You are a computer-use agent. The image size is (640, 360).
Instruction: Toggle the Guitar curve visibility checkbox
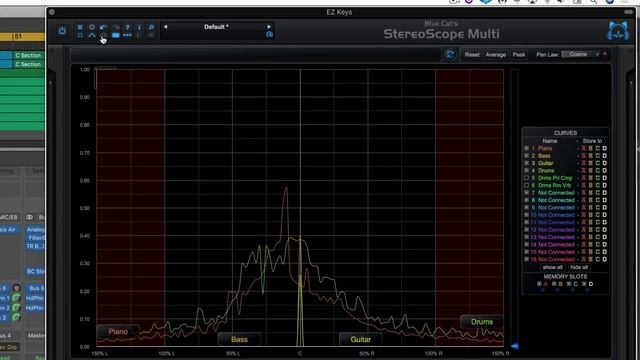coord(527,163)
